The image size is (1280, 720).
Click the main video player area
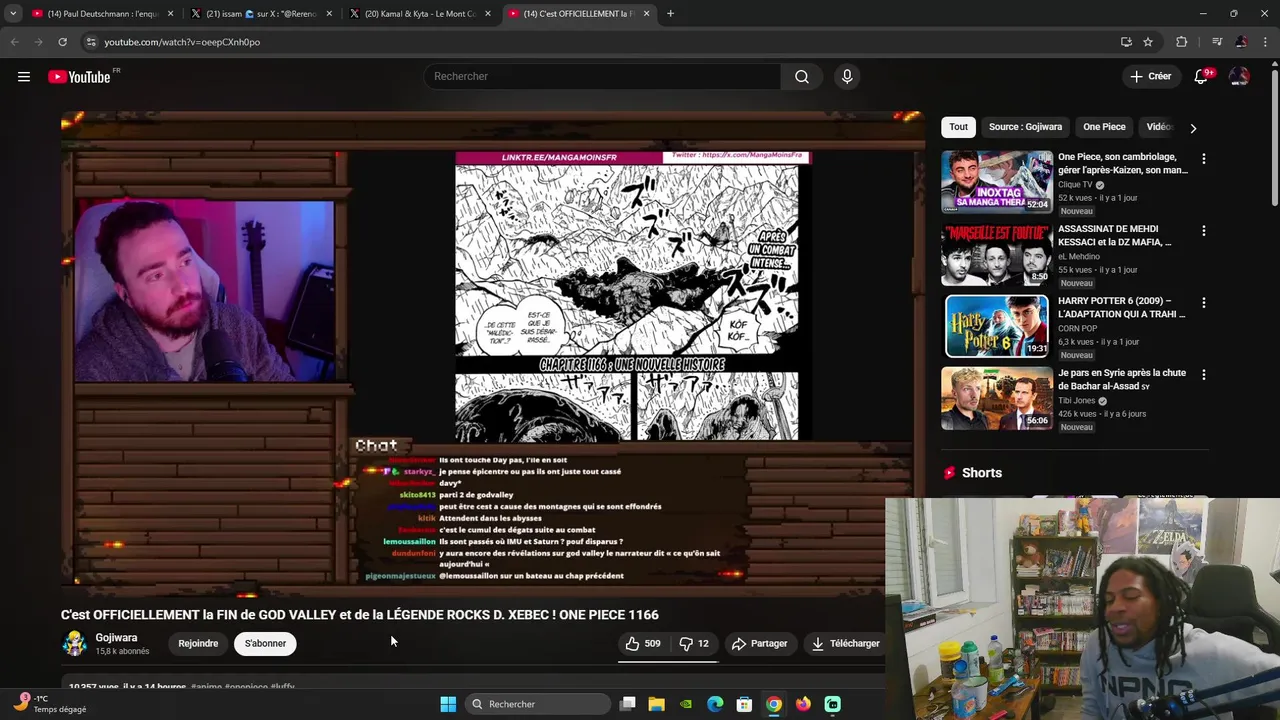click(x=493, y=354)
